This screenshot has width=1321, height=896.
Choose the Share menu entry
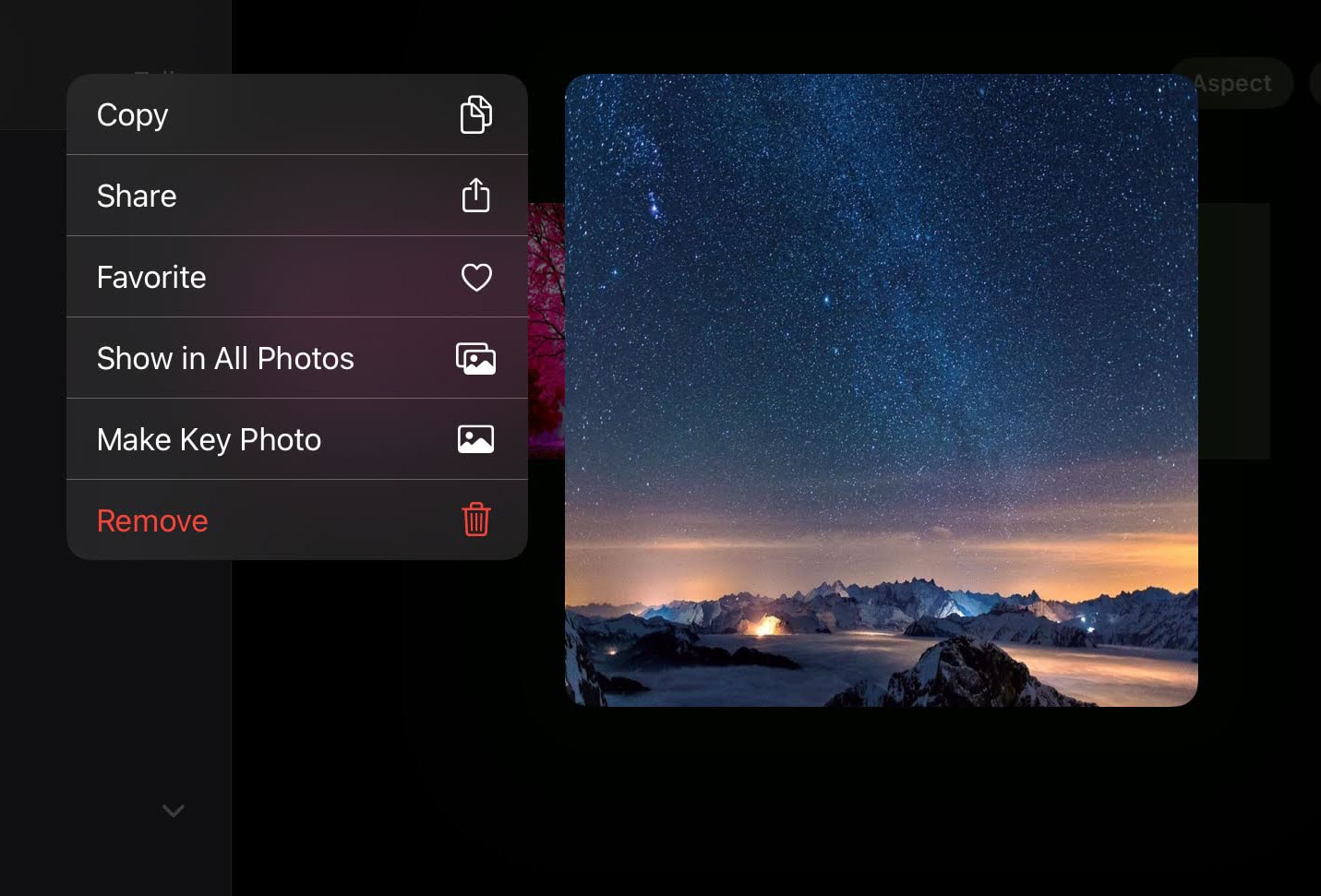tap(137, 196)
